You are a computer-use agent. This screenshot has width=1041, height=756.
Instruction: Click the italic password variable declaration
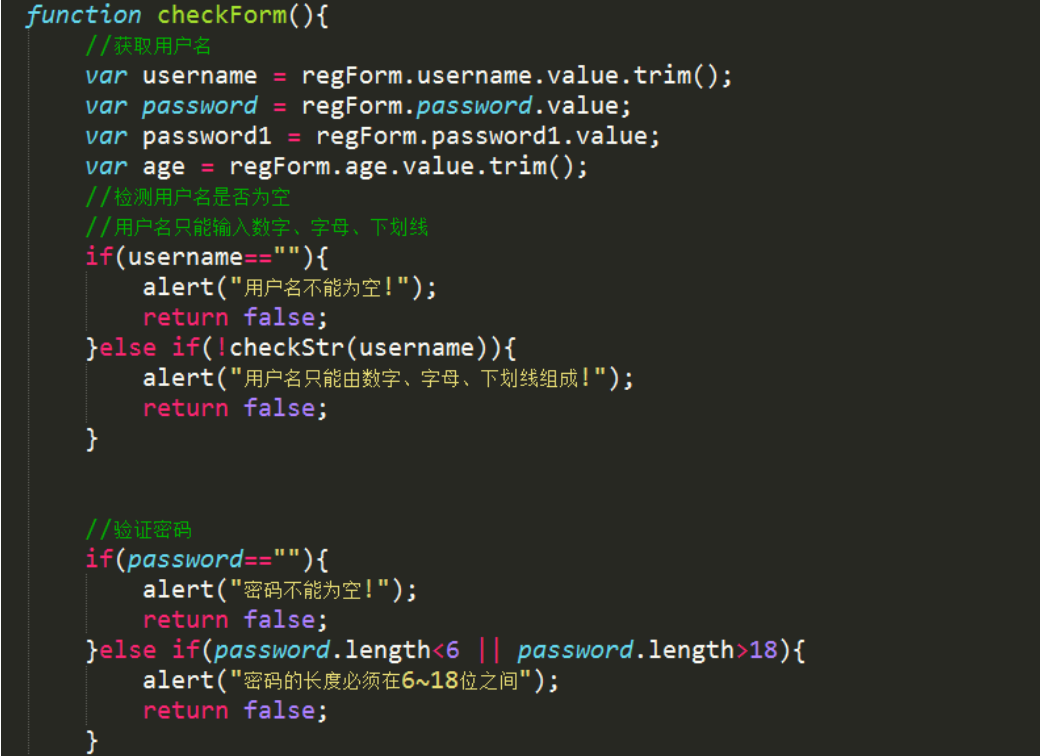(x=199, y=106)
